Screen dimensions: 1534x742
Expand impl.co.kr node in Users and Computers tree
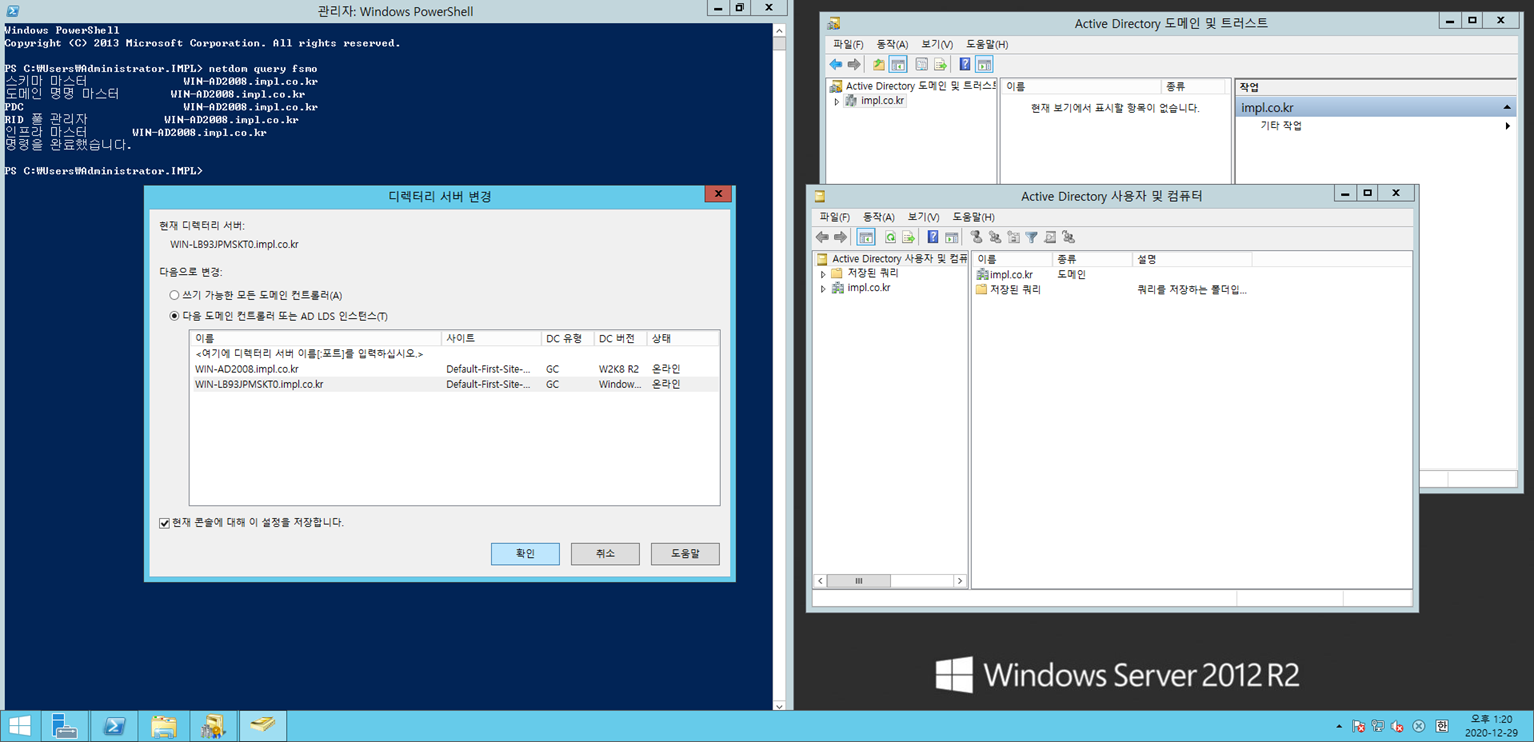coord(823,288)
